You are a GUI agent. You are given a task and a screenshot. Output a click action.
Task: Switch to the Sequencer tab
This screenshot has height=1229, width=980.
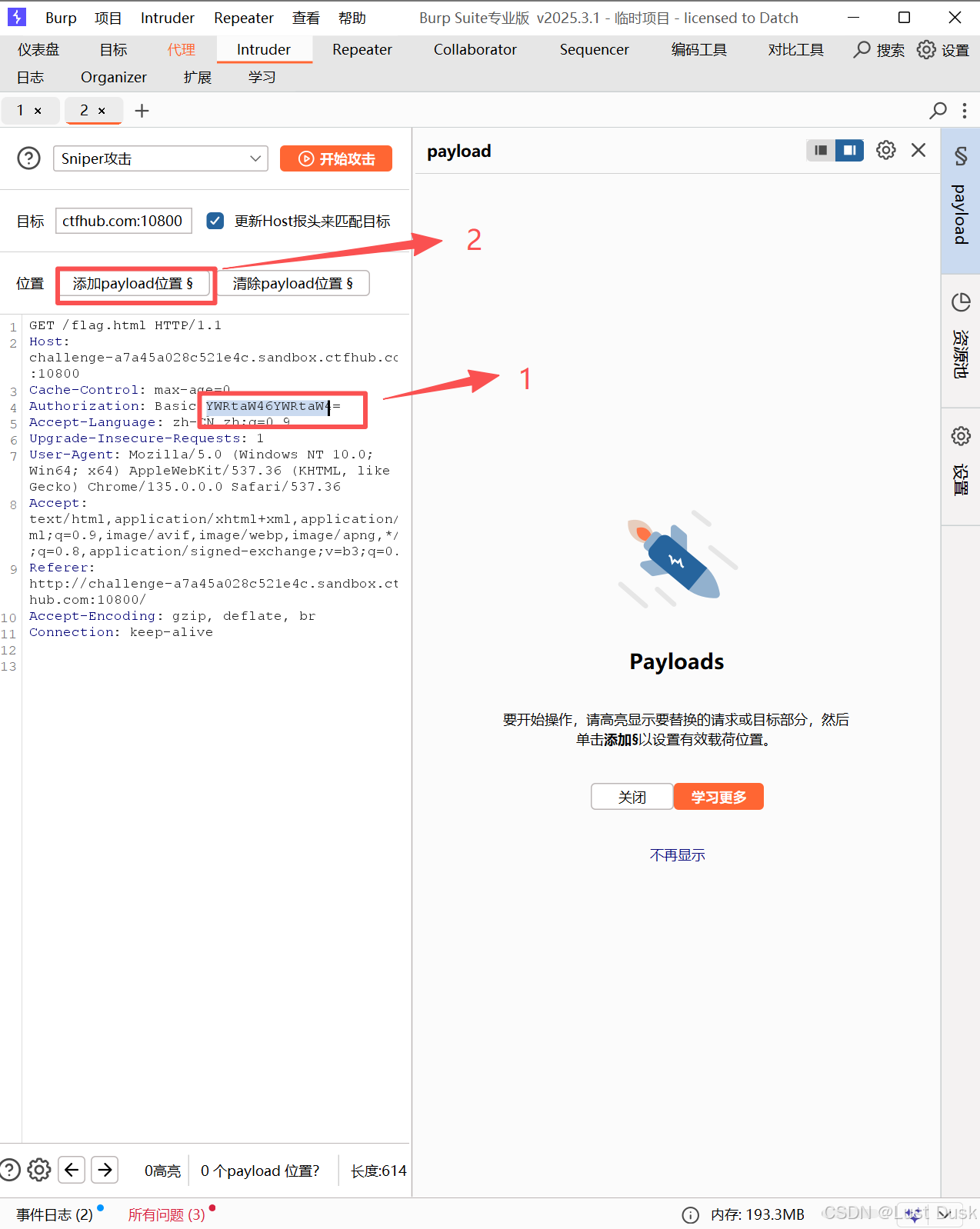tap(595, 49)
